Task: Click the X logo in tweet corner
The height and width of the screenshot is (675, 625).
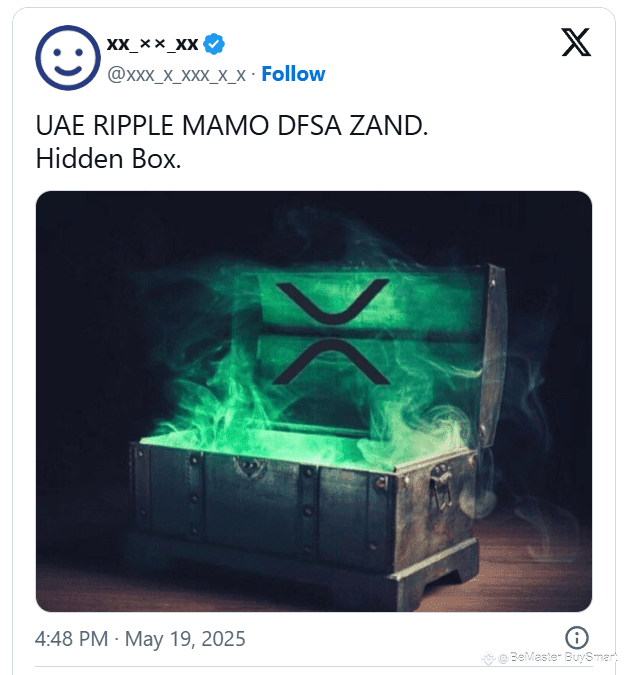Action: [x=576, y=42]
